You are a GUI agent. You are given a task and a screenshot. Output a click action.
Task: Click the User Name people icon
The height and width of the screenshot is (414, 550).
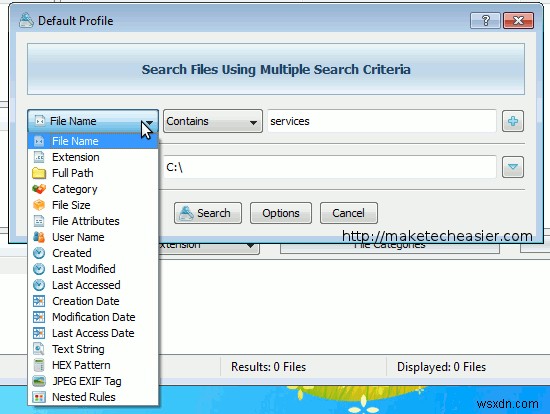click(39, 237)
